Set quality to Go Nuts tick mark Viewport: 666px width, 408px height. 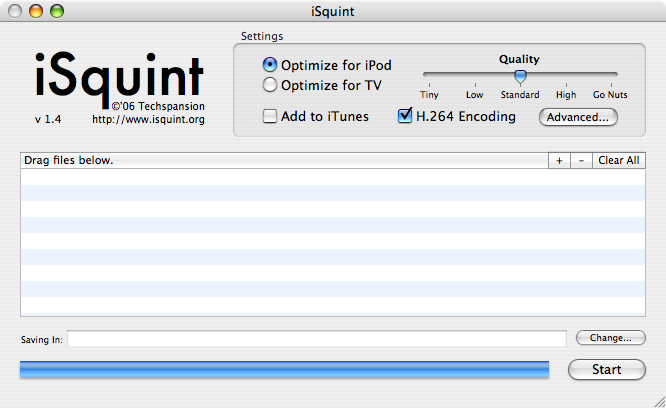click(611, 85)
